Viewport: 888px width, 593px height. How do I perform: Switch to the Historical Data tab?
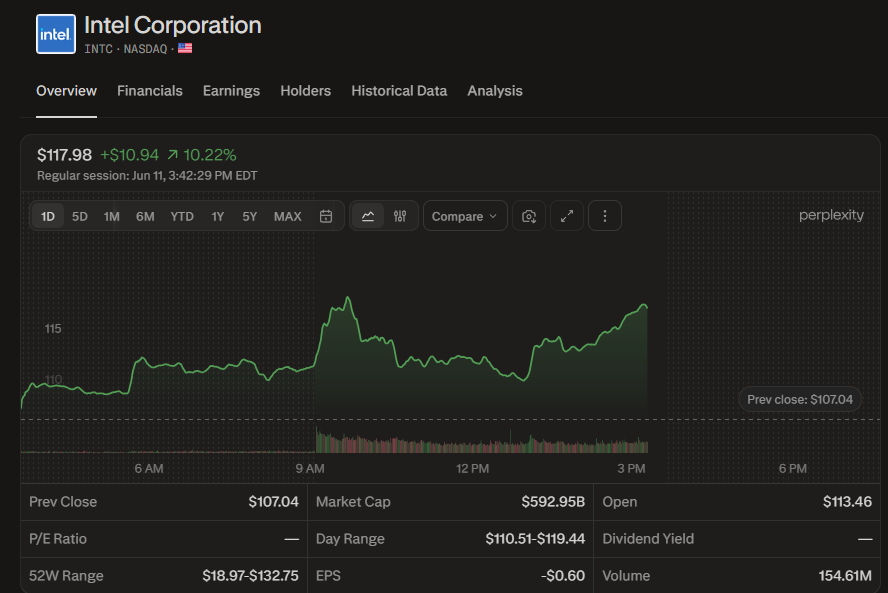(x=399, y=91)
